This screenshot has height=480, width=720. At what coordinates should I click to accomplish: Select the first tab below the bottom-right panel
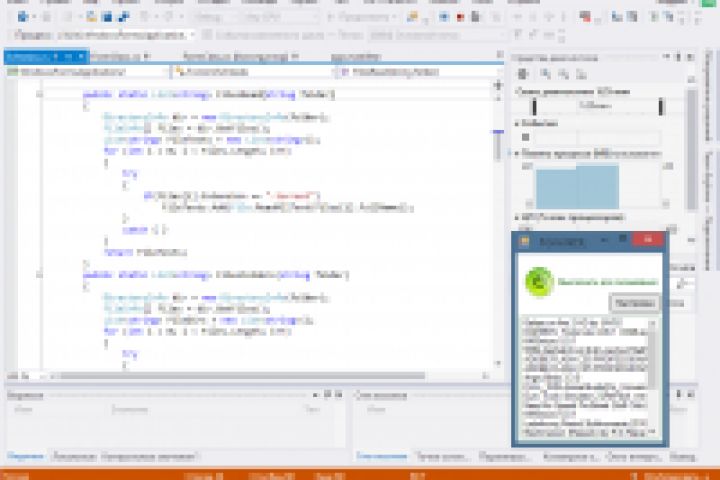click(381, 456)
